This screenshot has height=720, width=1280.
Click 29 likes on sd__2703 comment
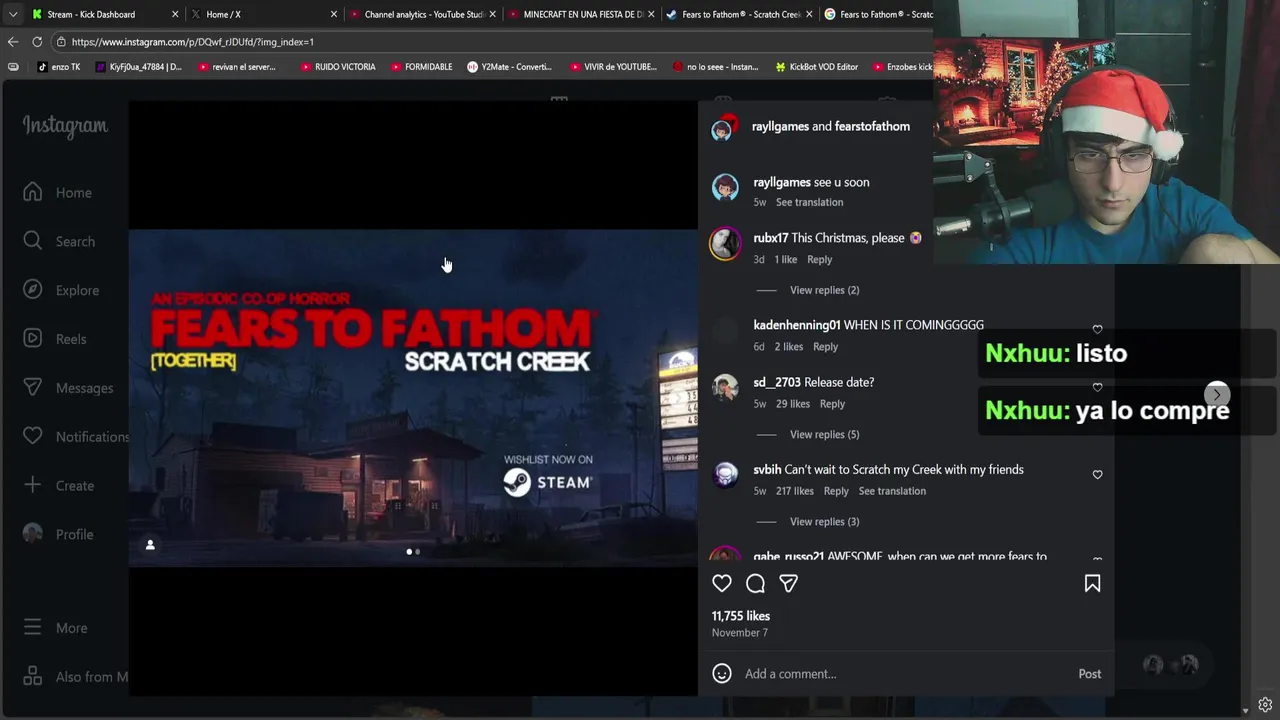point(793,404)
